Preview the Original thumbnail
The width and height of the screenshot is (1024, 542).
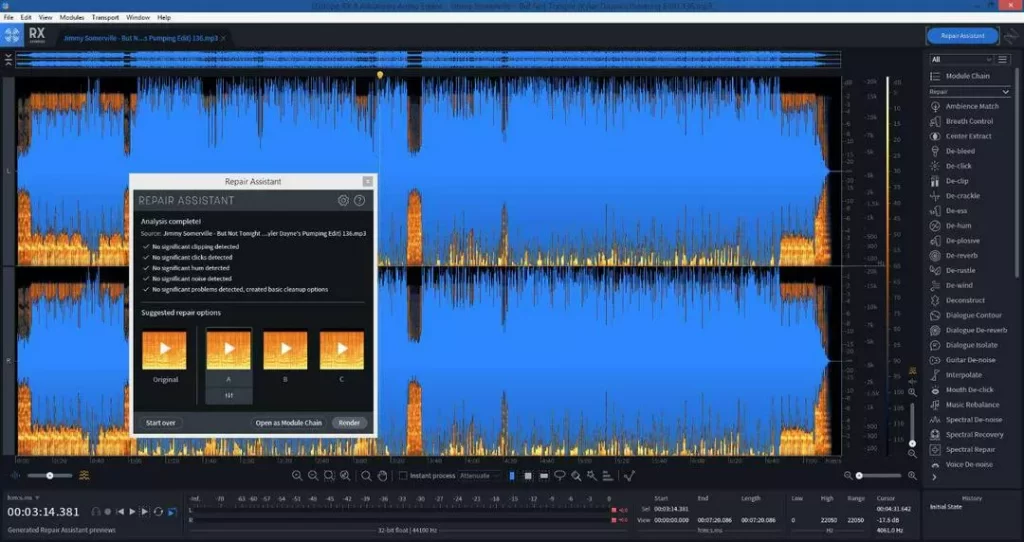[164, 350]
